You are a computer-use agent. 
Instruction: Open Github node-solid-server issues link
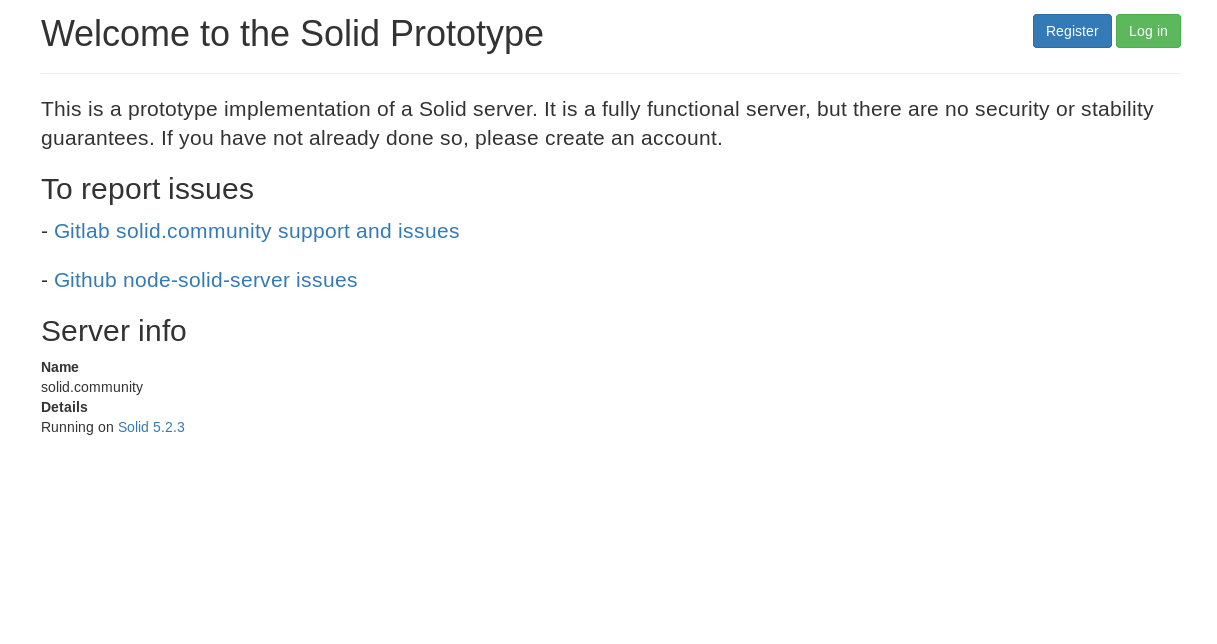coord(205,280)
